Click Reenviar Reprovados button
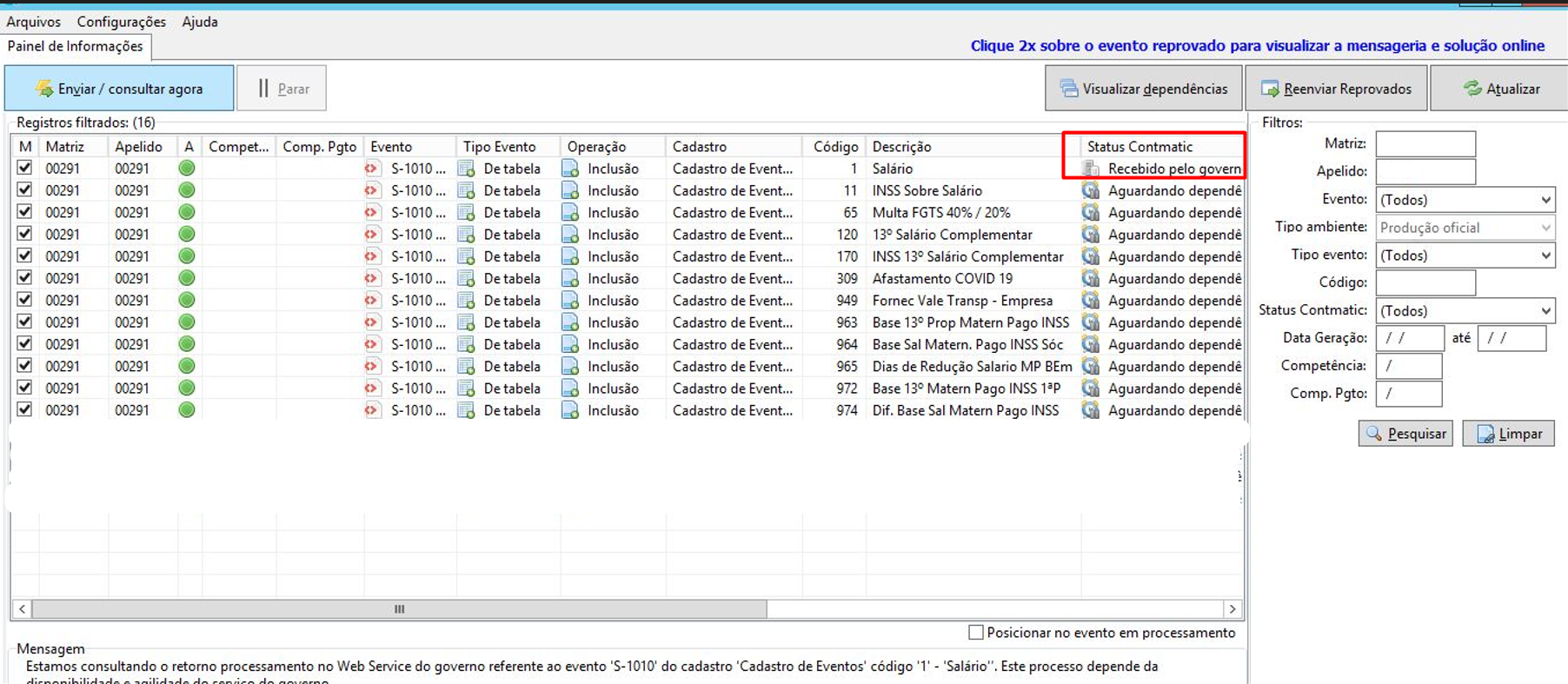This screenshot has width=1568, height=684. coord(1336,88)
